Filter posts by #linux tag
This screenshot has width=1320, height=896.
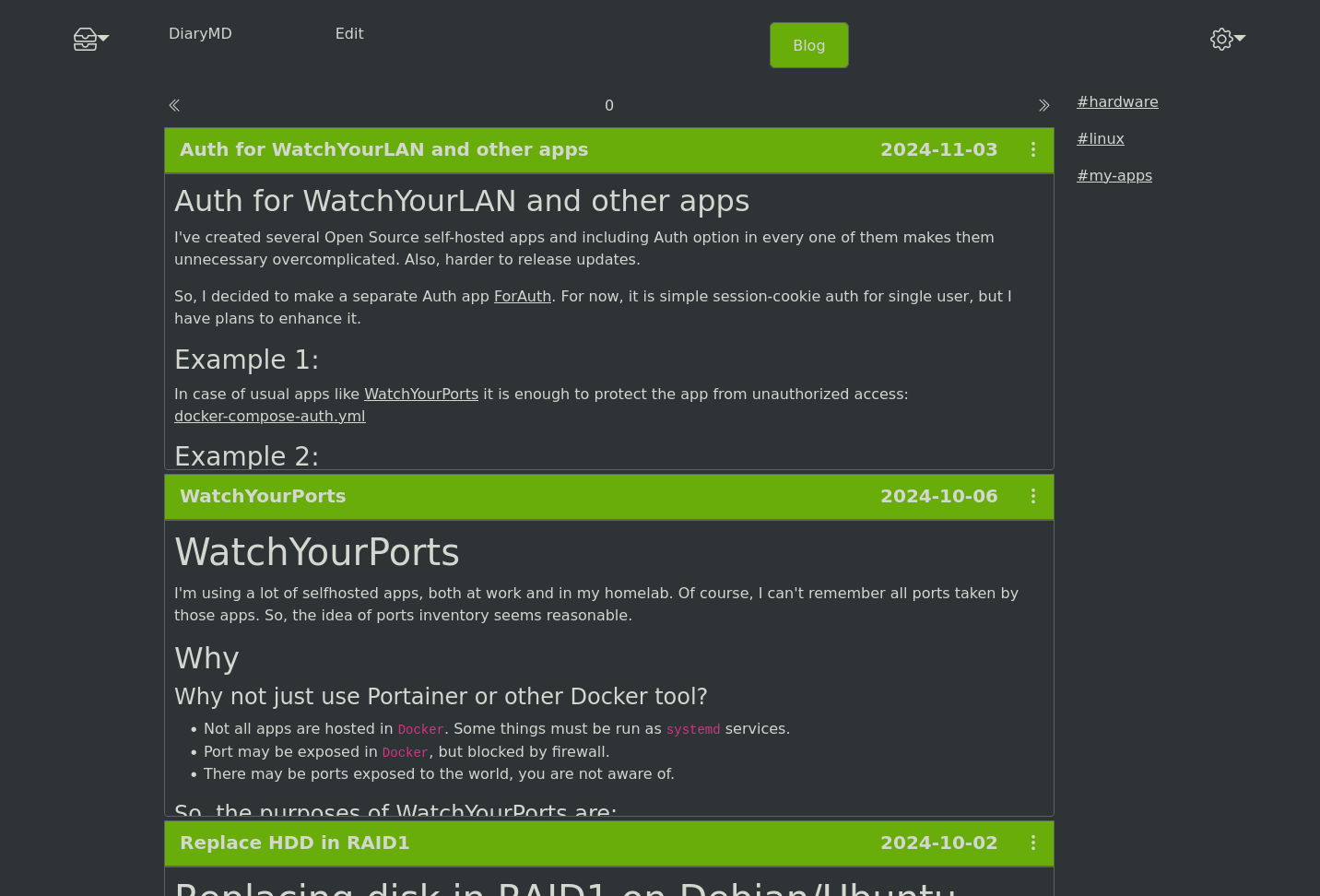(1101, 139)
